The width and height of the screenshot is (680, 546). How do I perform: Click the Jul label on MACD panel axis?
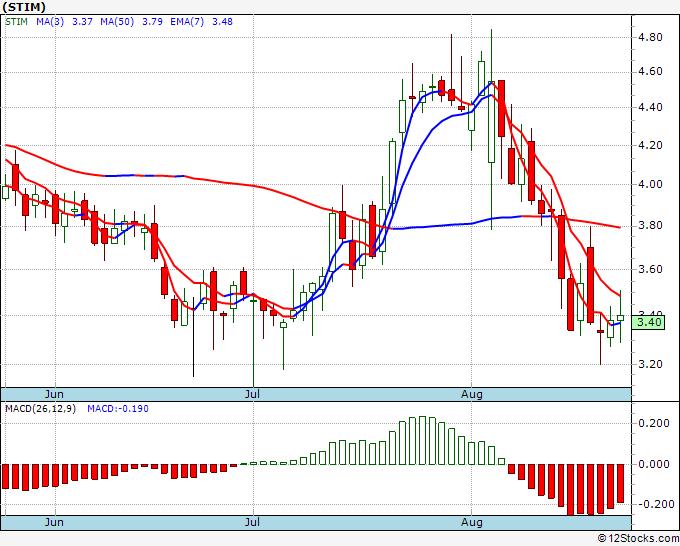[x=252, y=522]
